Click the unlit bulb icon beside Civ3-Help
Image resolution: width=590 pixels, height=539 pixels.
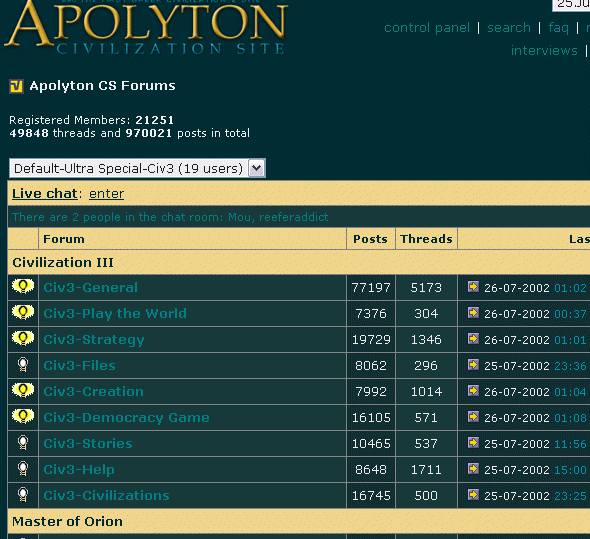[23, 469]
